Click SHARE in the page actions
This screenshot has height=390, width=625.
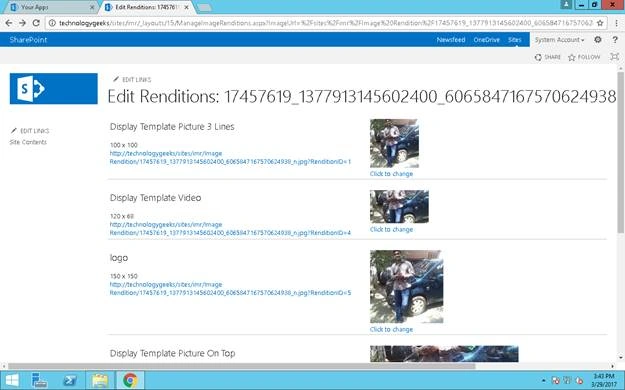point(548,57)
